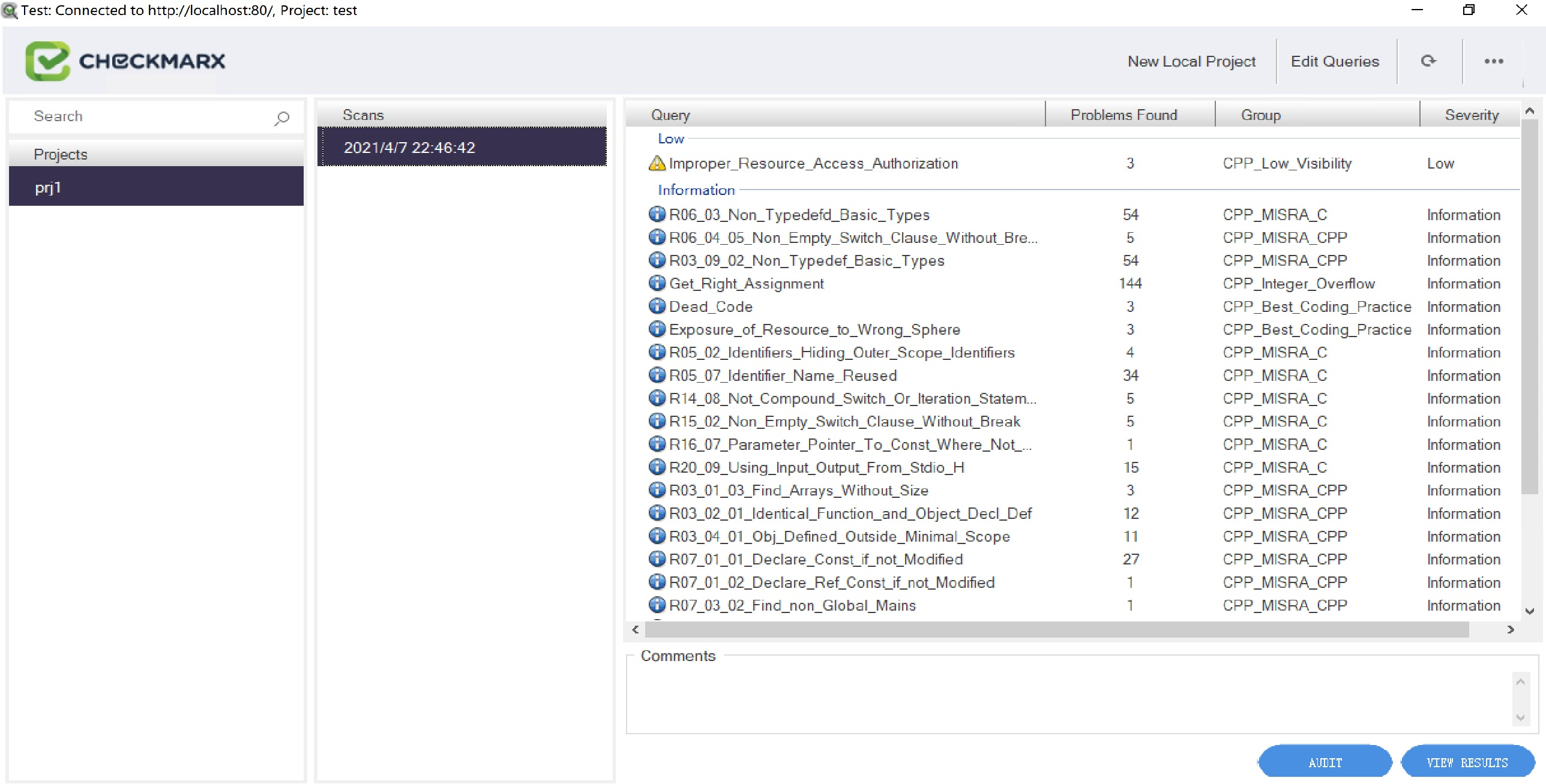This screenshot has height=784, width=1546.
Task: Click the refresh icon in the top toolbar
Action: click(x=1429, y=61)
